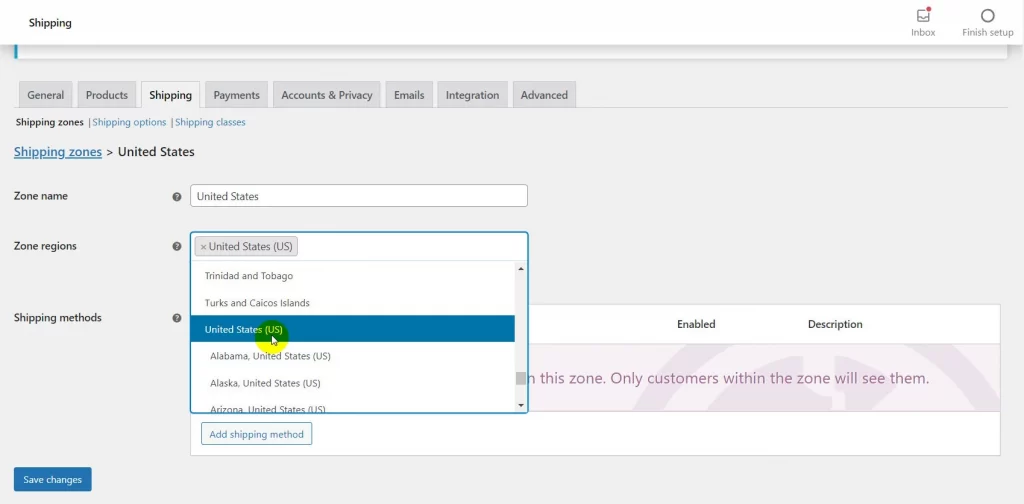Click Shipping zones breadcrumb link
Image resolution: width=1024 pixels, height=504 pixels.
(x=58, y=151)
